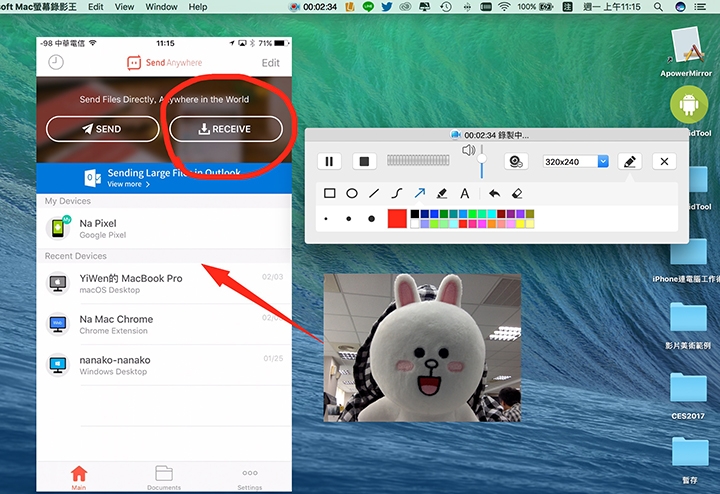Open Spotlight search
The image size is (720, 494).
coord(658,7)
